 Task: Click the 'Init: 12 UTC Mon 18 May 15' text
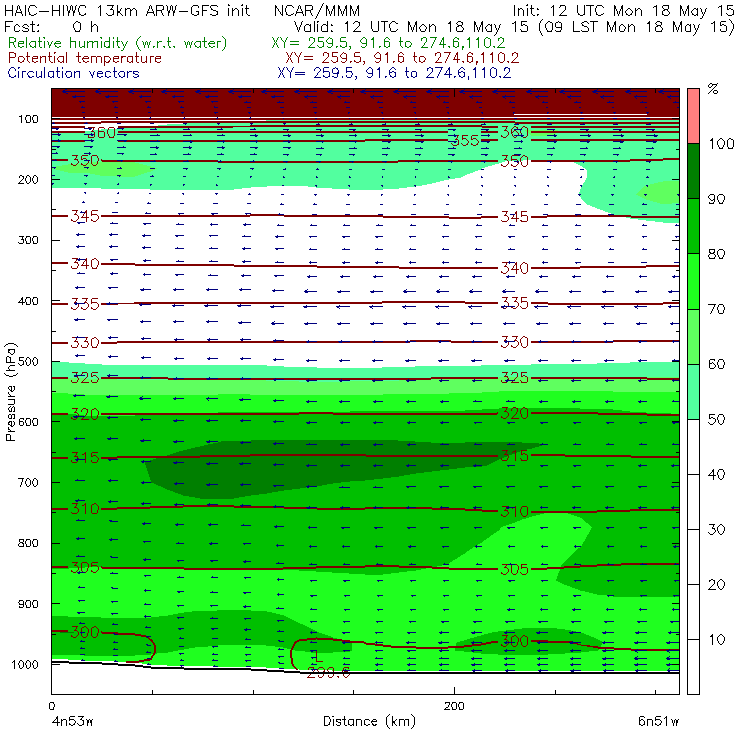point(623,10)
